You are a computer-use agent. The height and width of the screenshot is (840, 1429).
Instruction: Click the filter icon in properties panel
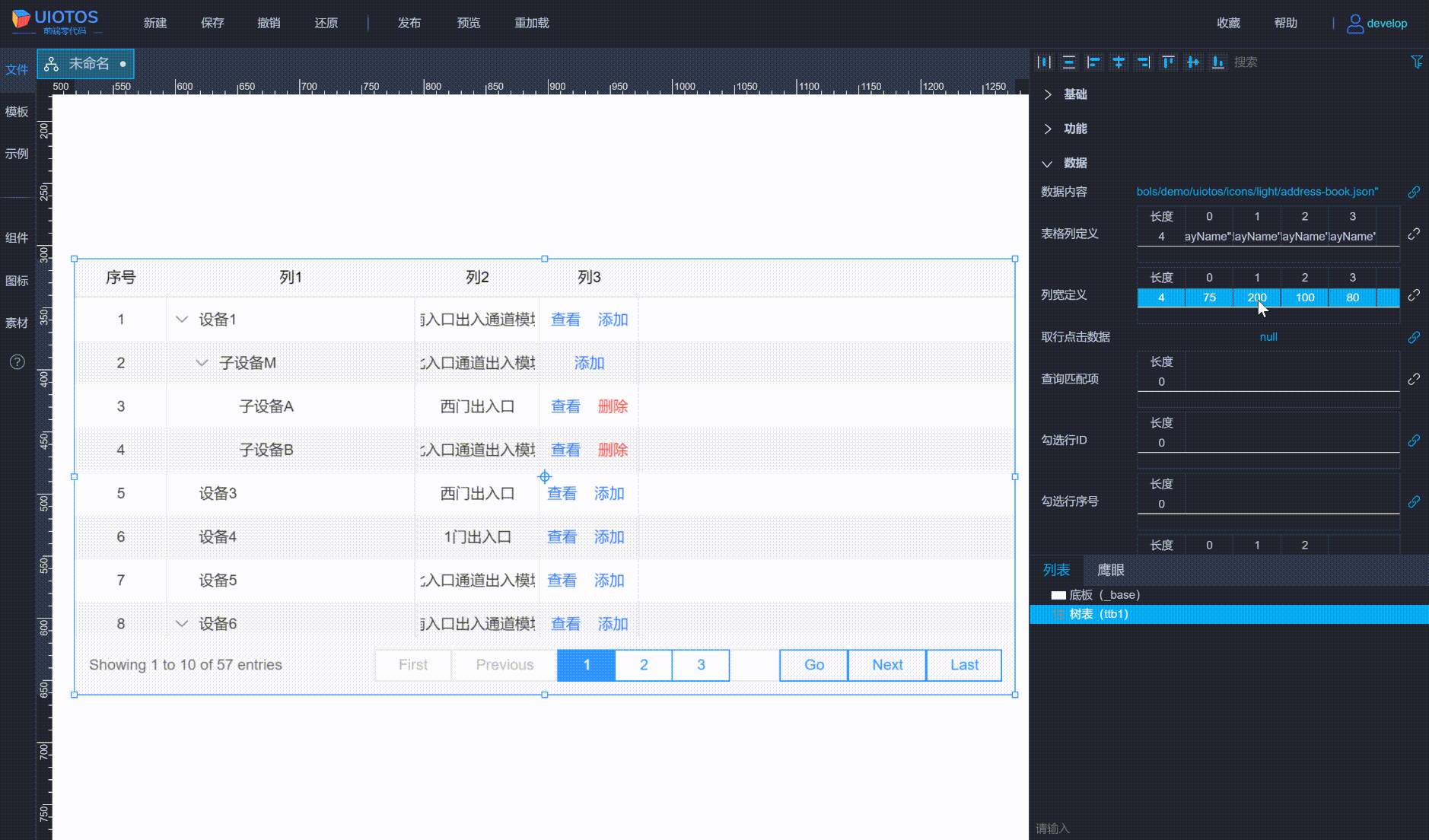tap(1416, 62)
